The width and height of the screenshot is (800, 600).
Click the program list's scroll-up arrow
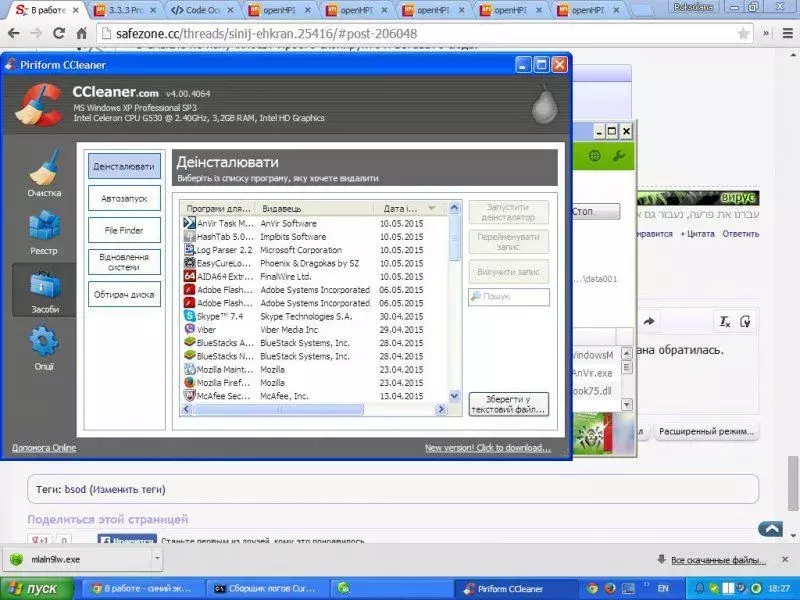(x=454, y=208)
